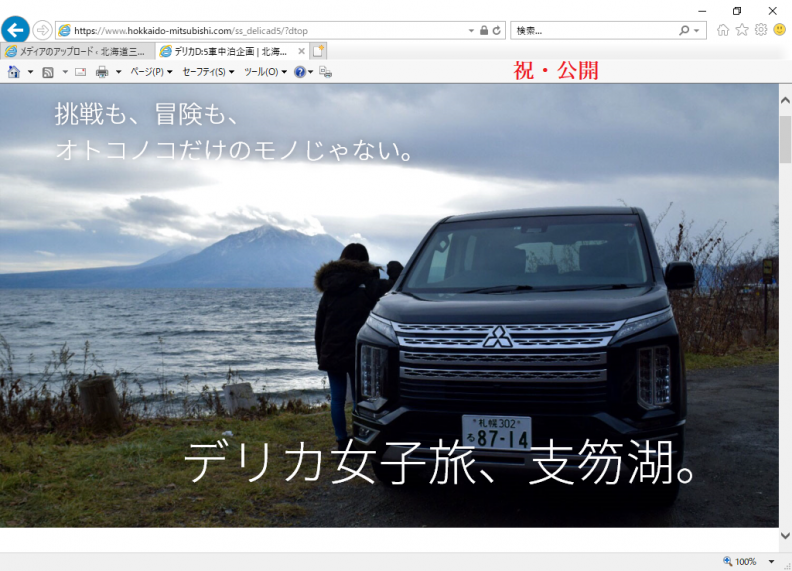Click the zoom magnifier icon in status bar
The width and height of the screenshot is (792, 571).
(x=727, y=561)
